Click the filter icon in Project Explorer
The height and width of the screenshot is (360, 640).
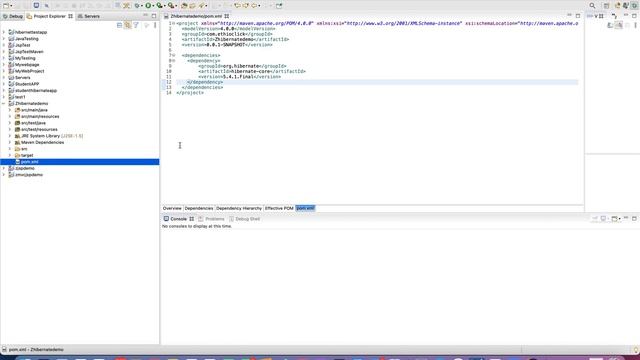tap(136, 25)
